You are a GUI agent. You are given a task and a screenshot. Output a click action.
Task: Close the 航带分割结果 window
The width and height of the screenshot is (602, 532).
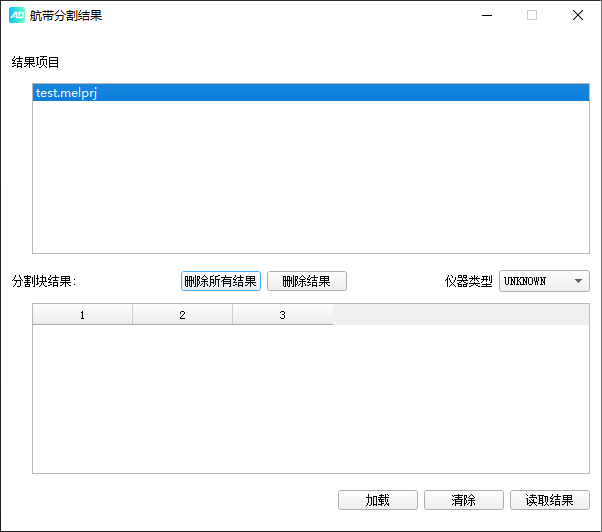point(578,15)
